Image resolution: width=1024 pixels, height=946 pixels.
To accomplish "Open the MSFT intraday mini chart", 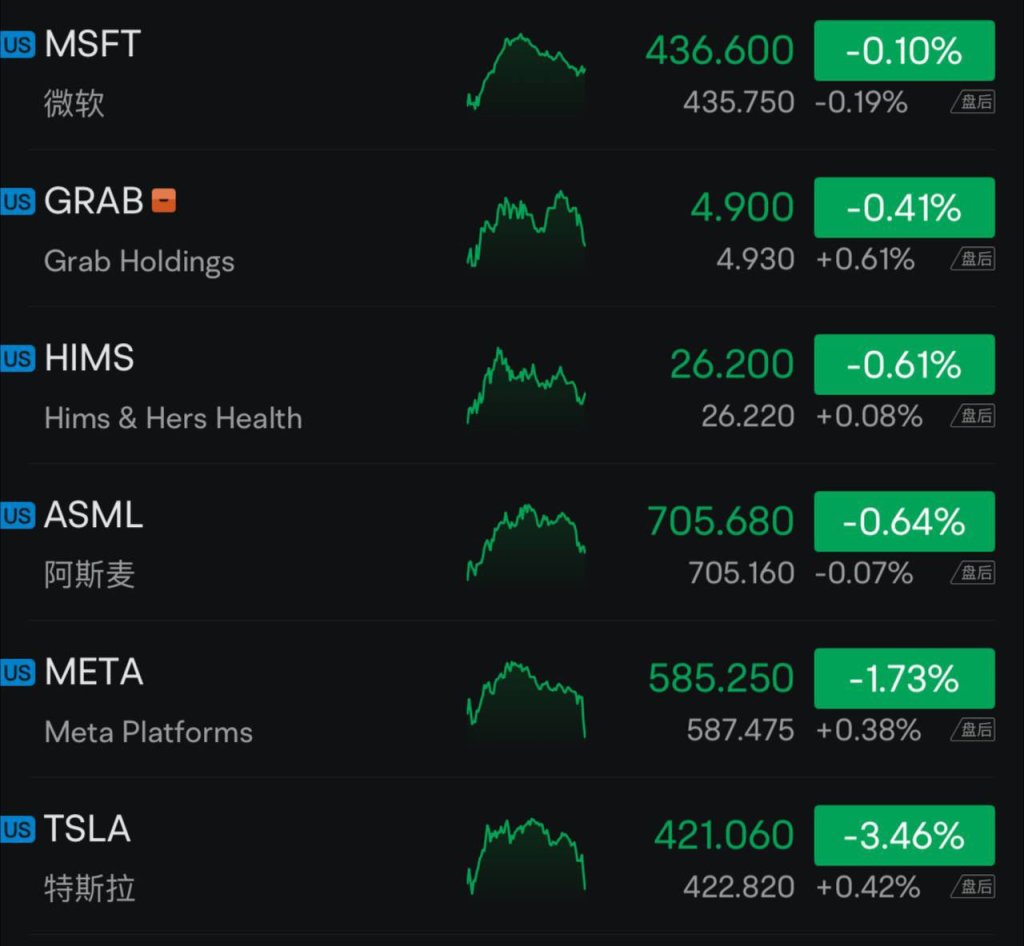I will pos(526,72).
